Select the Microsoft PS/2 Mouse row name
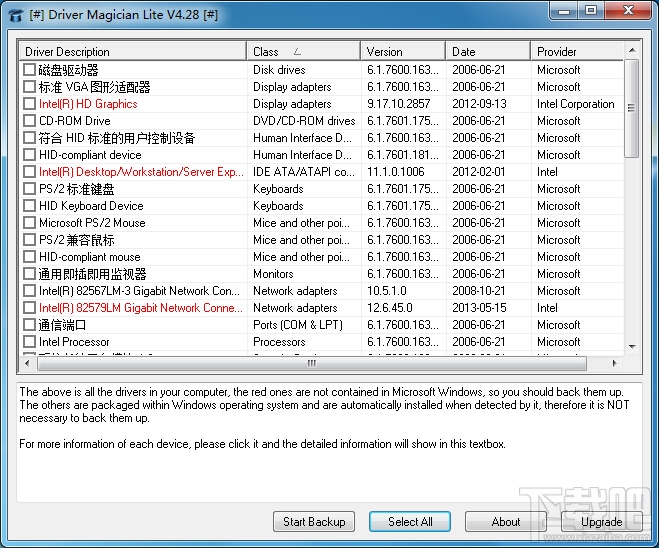Screen dimensions: 659x548 92,223
